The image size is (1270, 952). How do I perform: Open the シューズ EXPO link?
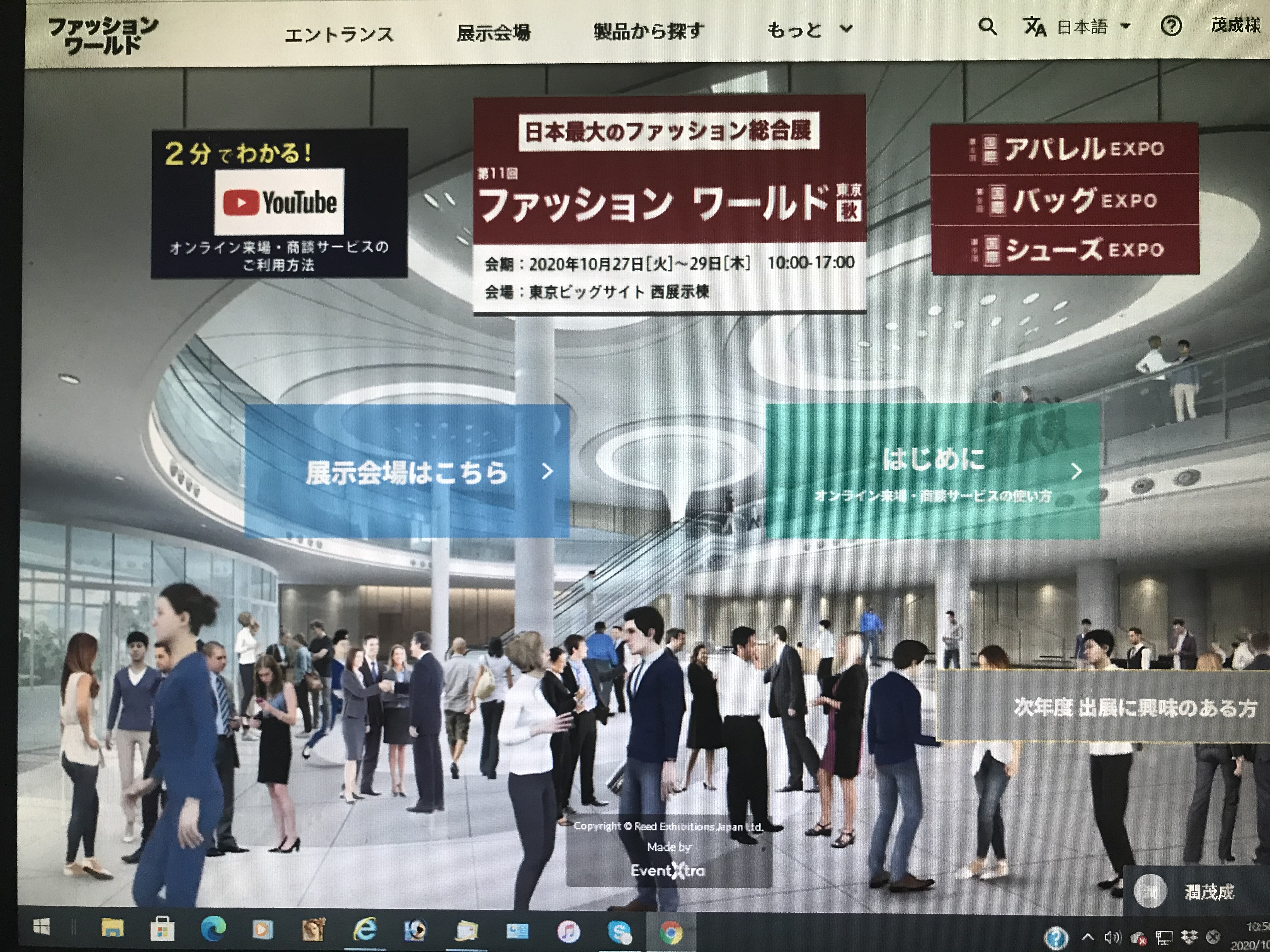tap(1065, 250)
